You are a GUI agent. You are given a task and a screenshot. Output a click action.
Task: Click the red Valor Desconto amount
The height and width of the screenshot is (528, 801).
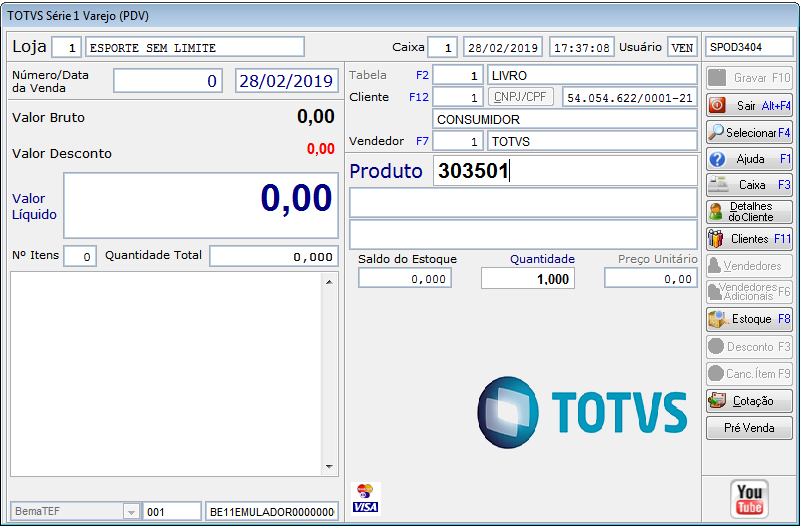pos(320,149)
